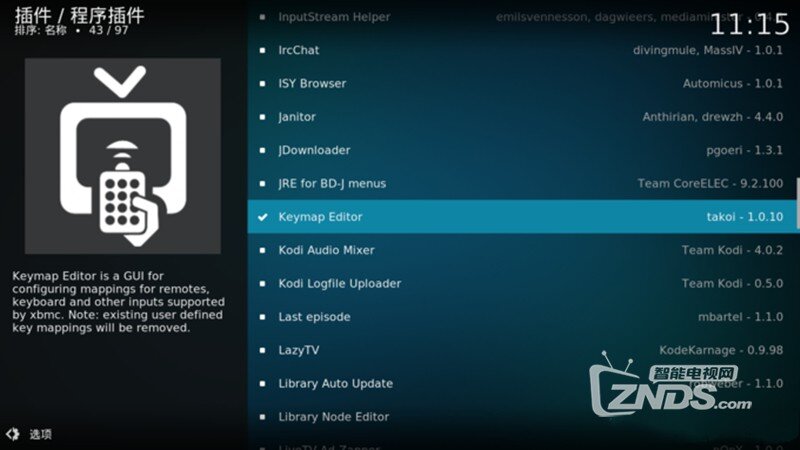This screenshot has width=800, height=450.
Task: Click the Keymap Editor remote-control thumbnail
Action: click(x=123, y=156)
